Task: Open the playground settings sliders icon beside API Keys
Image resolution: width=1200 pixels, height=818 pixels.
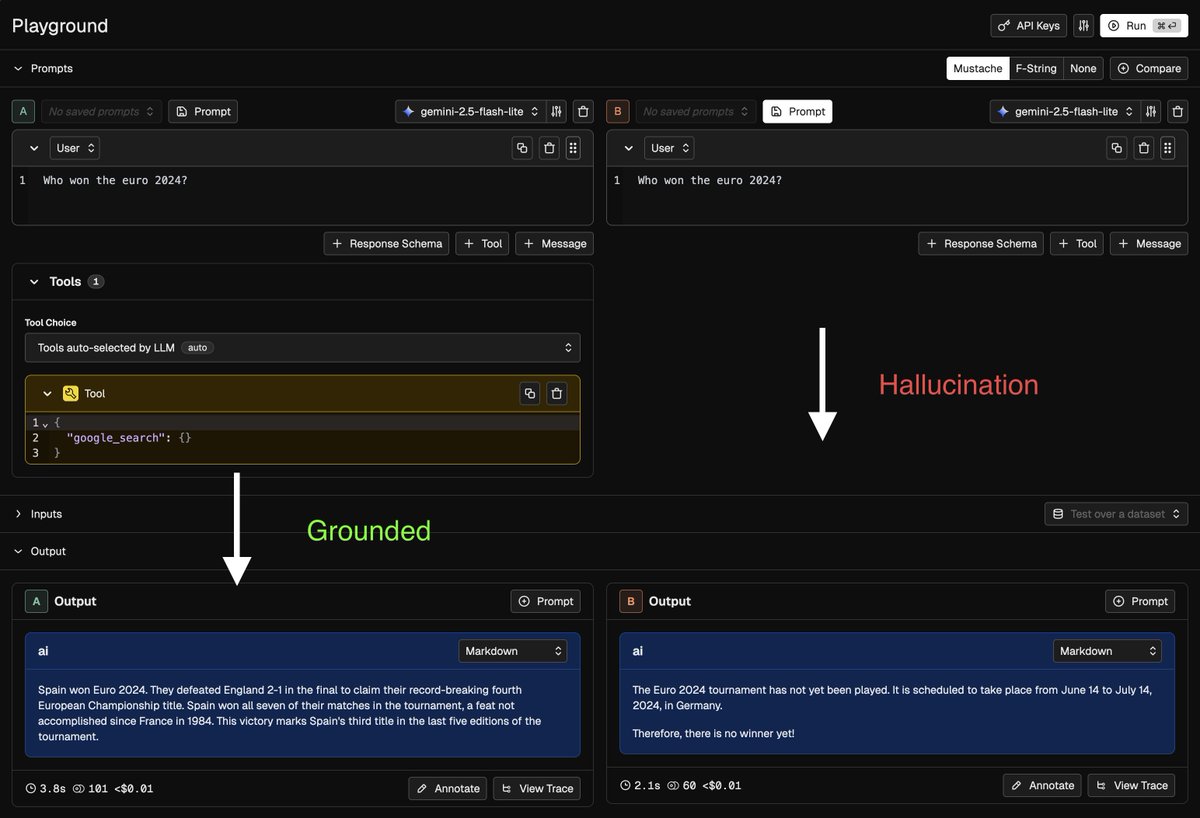Action: pyautogui.click(x=1083, y=25)
